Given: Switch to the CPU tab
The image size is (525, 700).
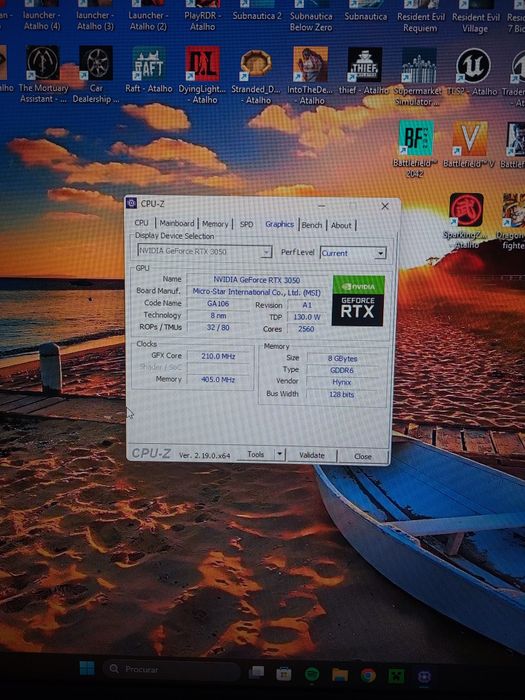Looking at the screenshot, I should (x=142, y=222).
